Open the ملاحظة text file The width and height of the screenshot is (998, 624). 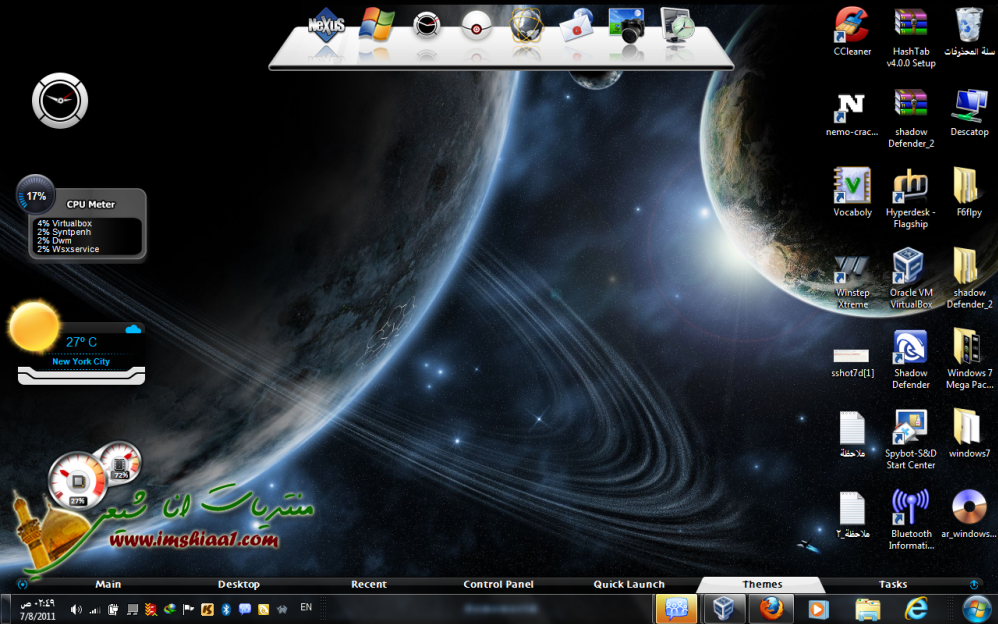click(x=852, y=434)
